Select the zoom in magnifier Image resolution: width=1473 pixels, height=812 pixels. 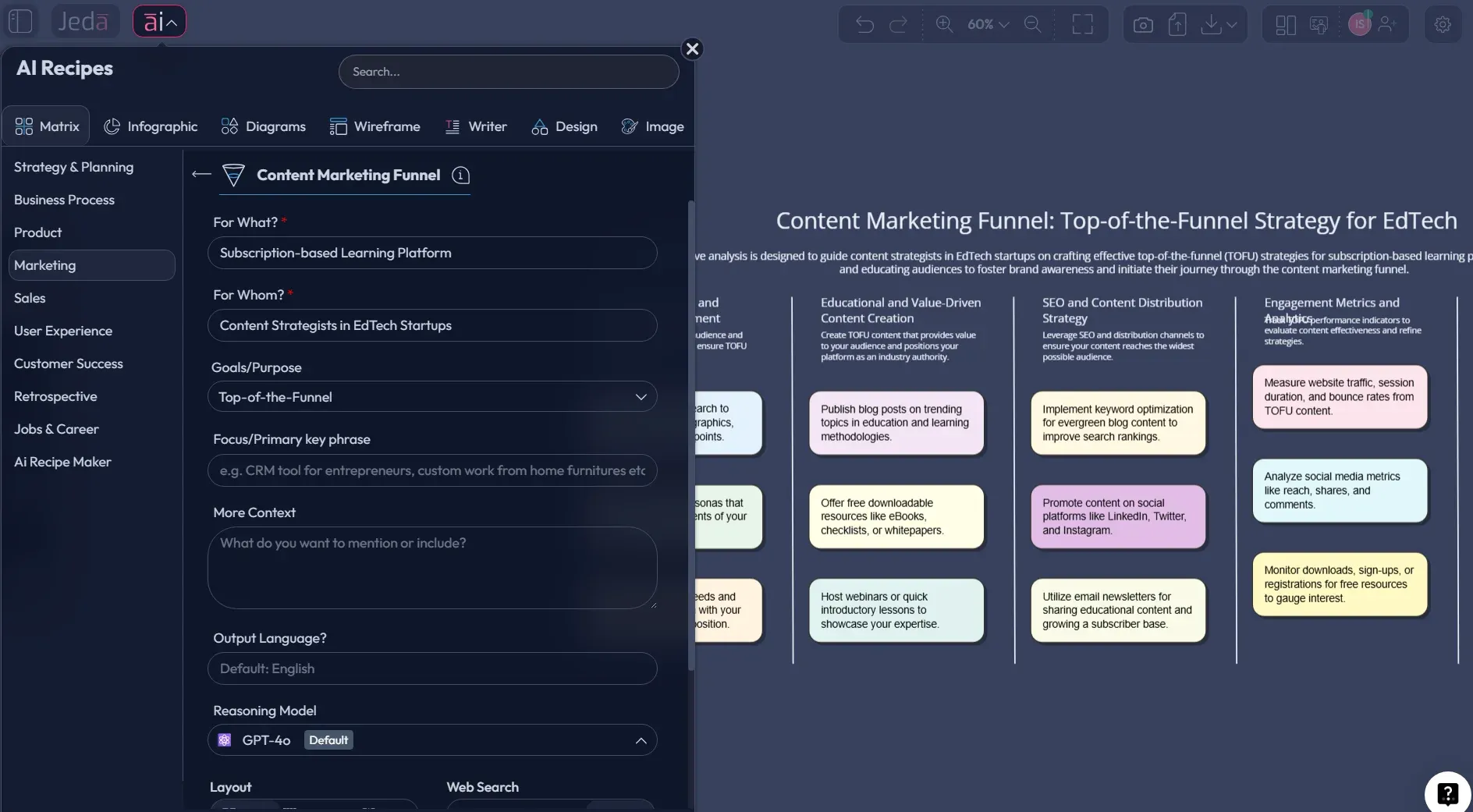[944, 24]
